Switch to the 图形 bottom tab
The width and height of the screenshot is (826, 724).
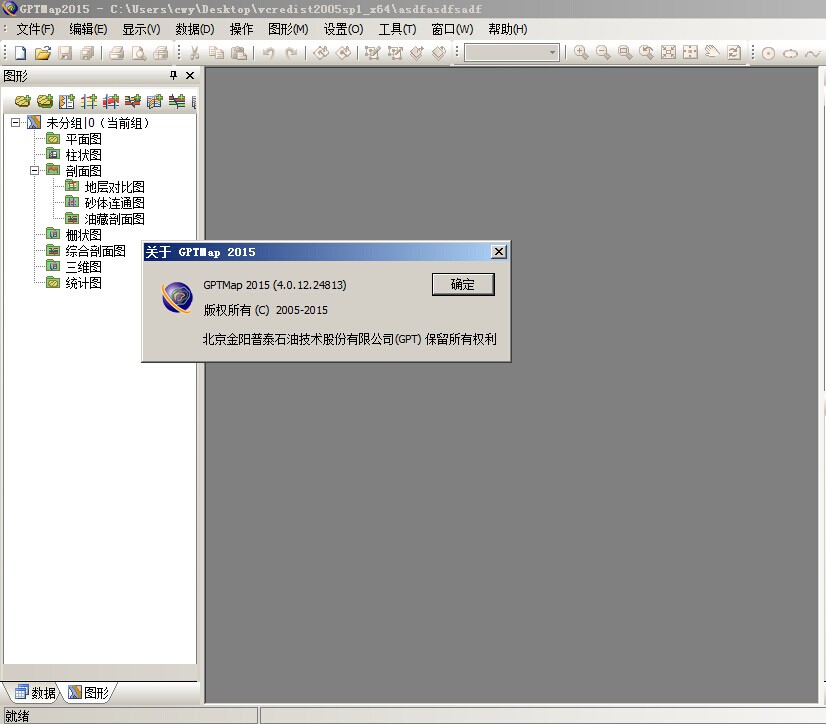pyautogui.click(x=88, y=692)
